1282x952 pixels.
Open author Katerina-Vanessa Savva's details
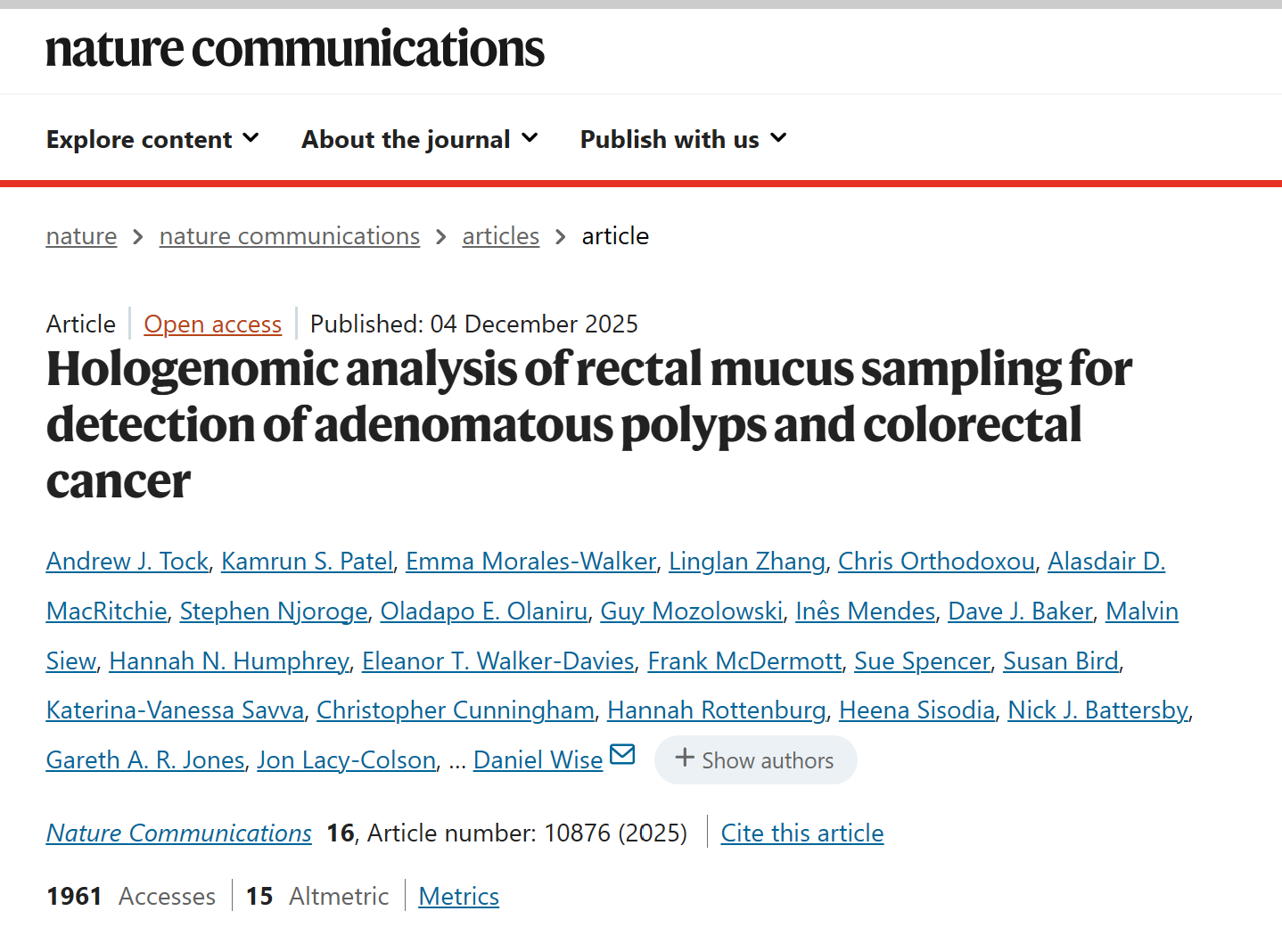(x=175, y=710)
